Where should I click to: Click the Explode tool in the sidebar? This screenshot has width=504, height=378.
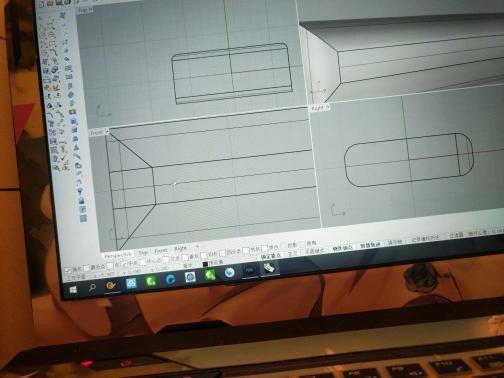[56, 88]
